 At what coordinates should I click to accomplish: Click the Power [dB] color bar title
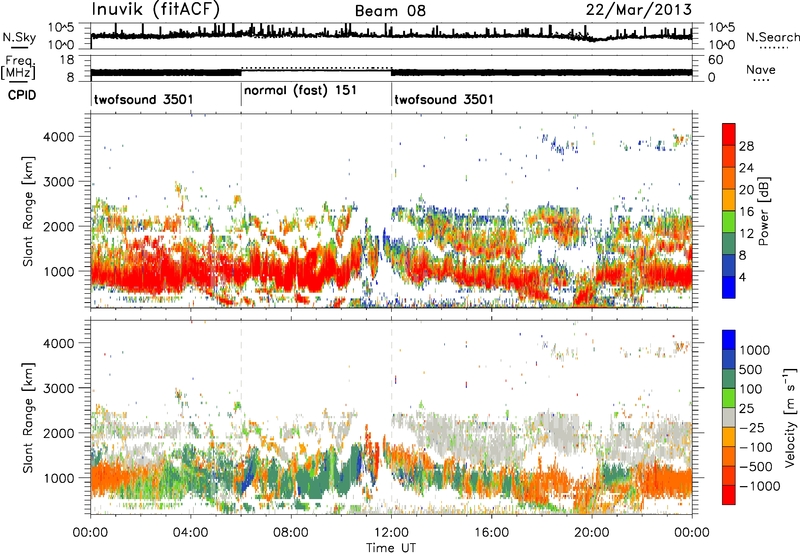(x=763, y=211)
